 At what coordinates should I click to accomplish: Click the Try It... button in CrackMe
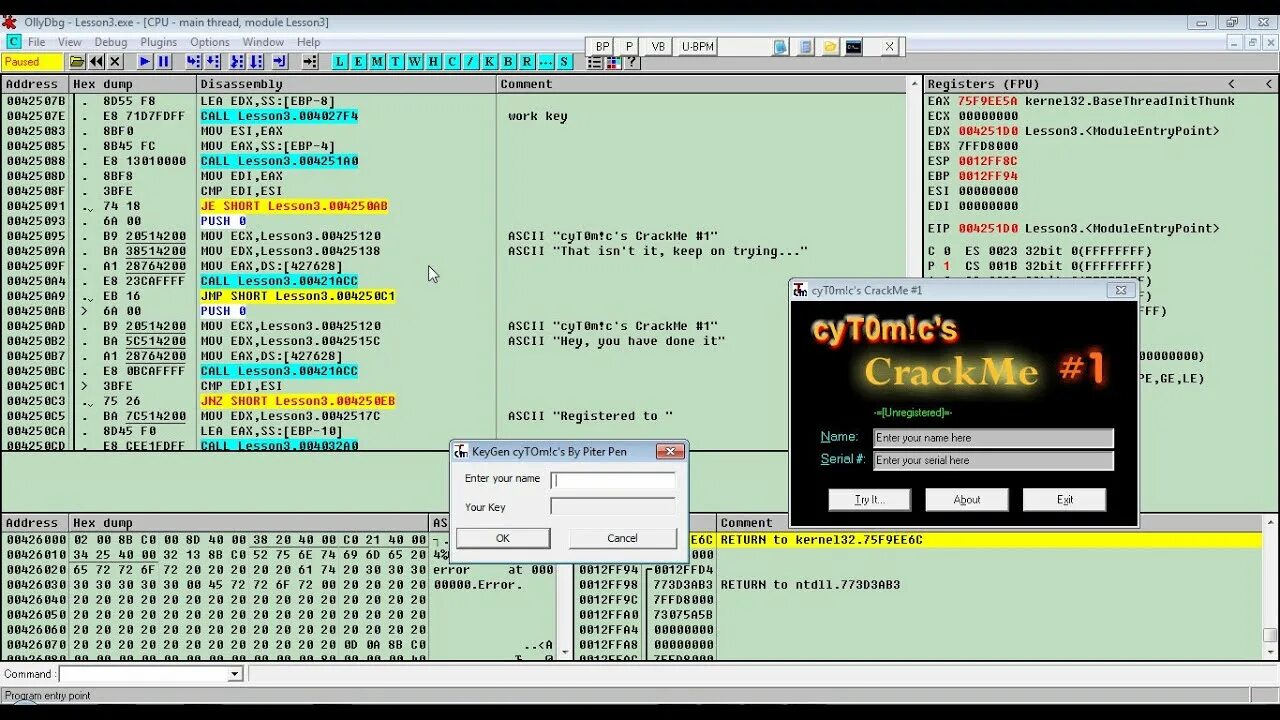[x=869, y=500]
